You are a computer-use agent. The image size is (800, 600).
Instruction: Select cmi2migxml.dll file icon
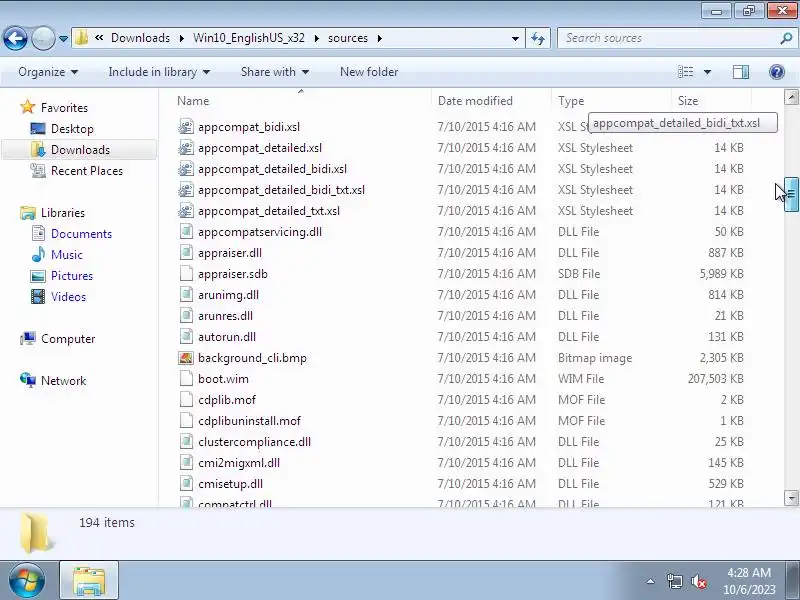coord(186,463)
